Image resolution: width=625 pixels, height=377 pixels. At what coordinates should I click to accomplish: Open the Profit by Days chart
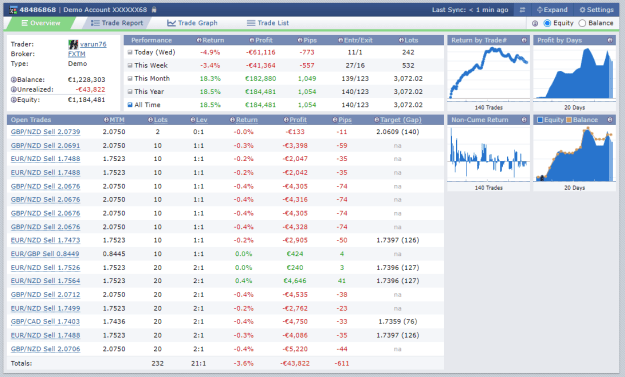[574, 73]
